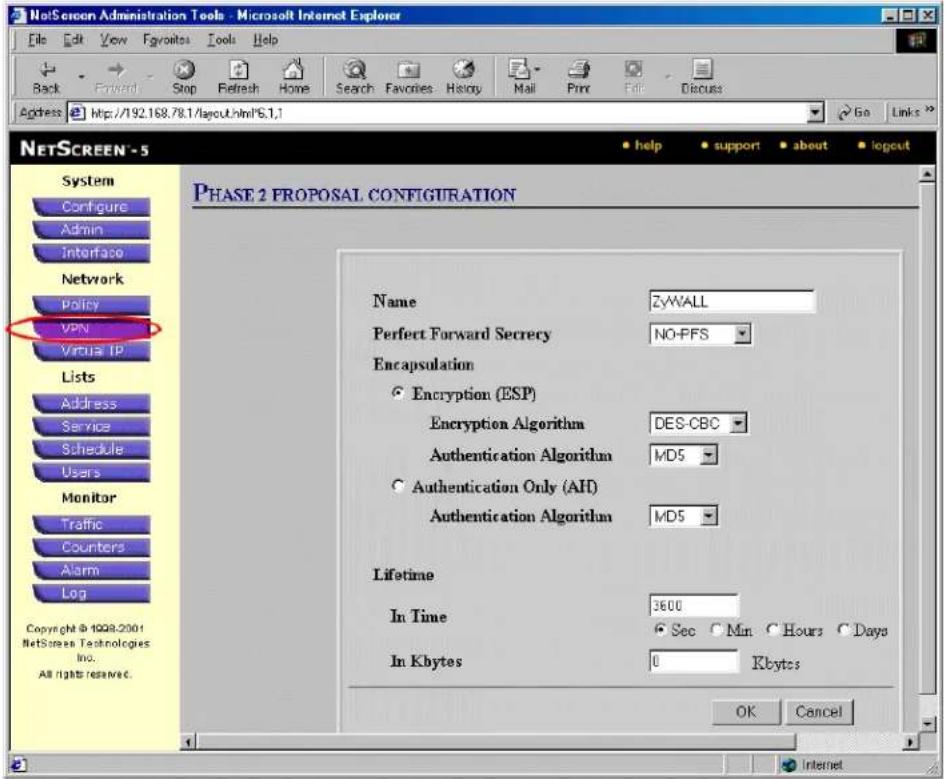This screenshot has height=779, width=946.
Task: Open the Edit menu
Action: coord(73,40)
